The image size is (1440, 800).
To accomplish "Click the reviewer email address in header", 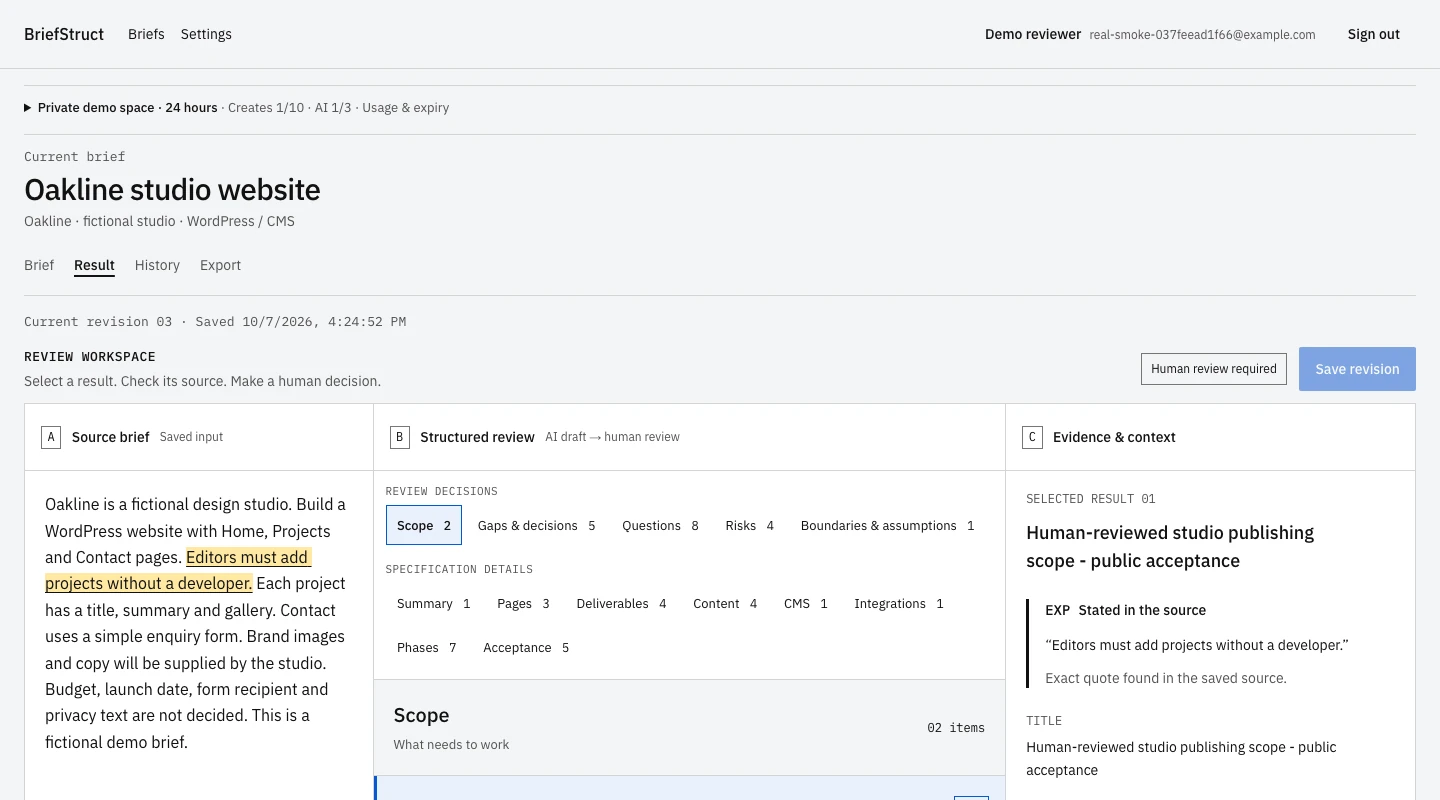I will click(1202, 34).
